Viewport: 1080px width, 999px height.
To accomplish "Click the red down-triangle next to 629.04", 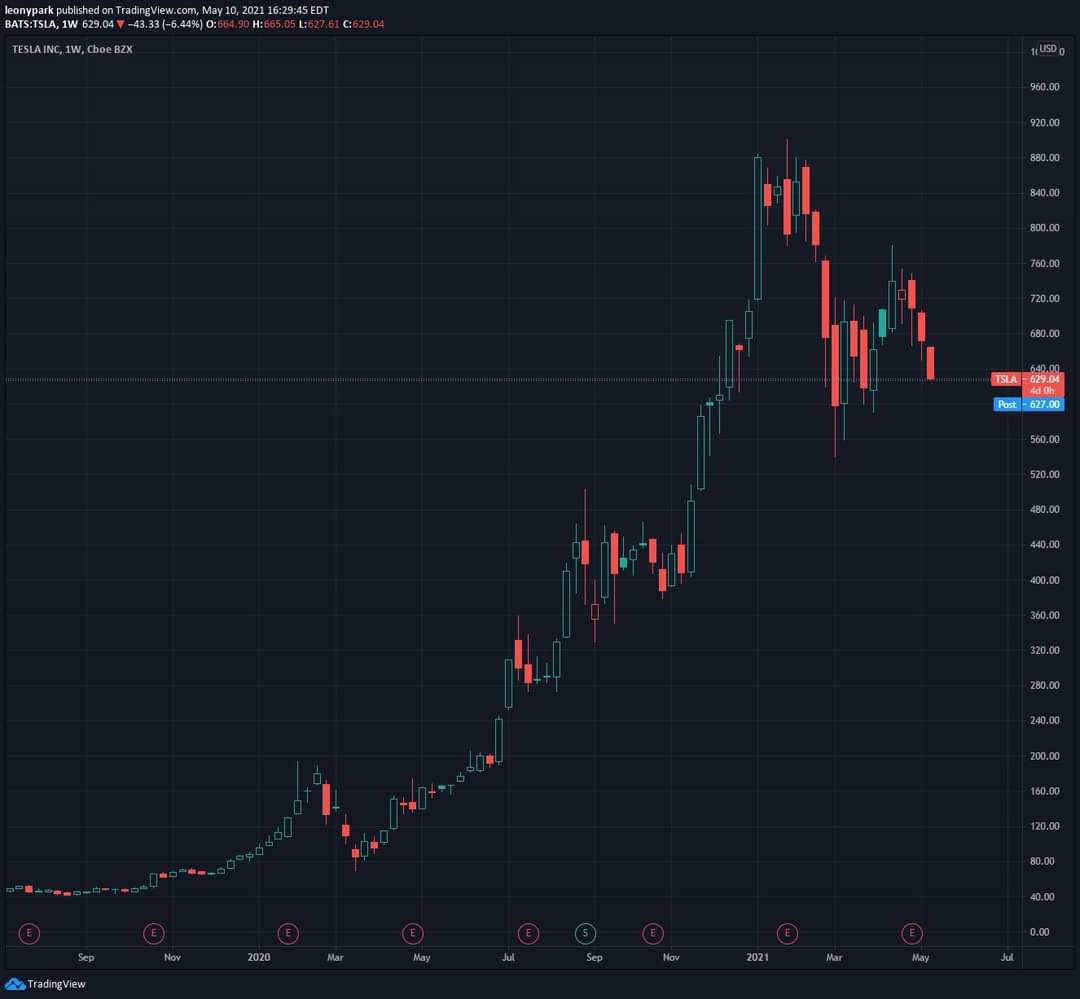I will coord(121,24).
